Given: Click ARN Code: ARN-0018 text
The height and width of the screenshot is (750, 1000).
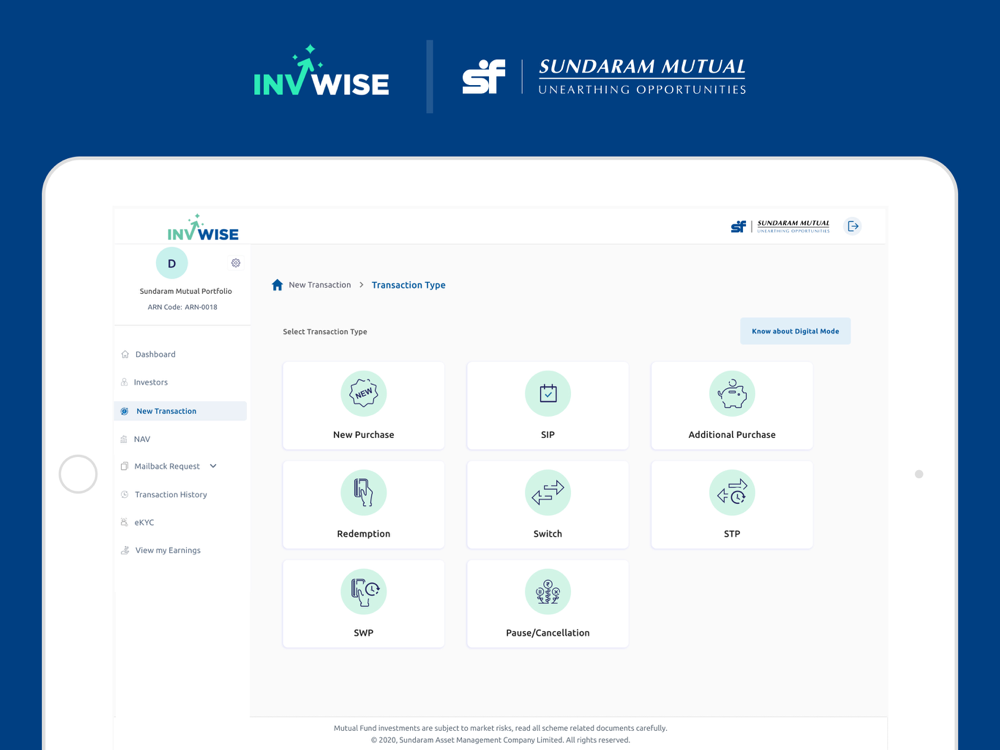Looking at the screenshot, I should click(x=182, y=307).
